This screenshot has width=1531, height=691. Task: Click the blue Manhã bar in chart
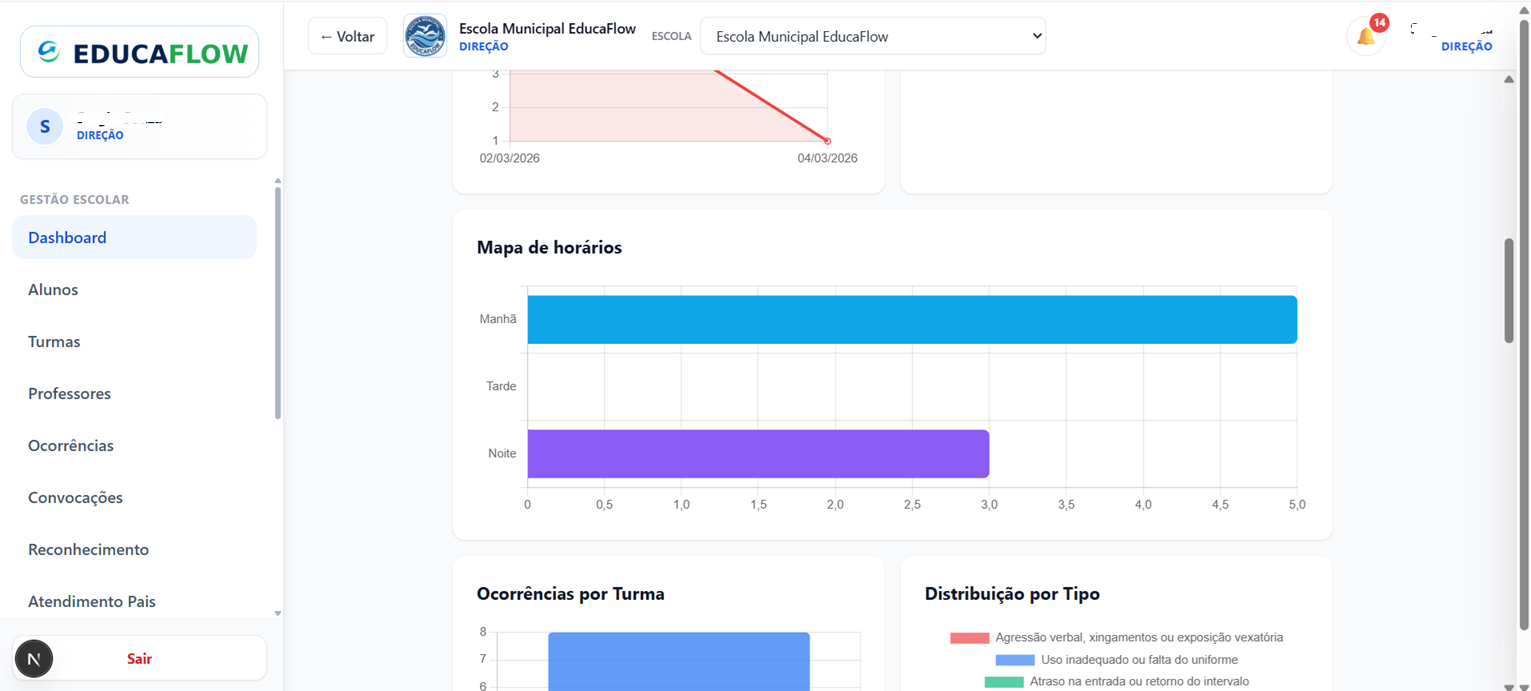click(x=911, y=320)
